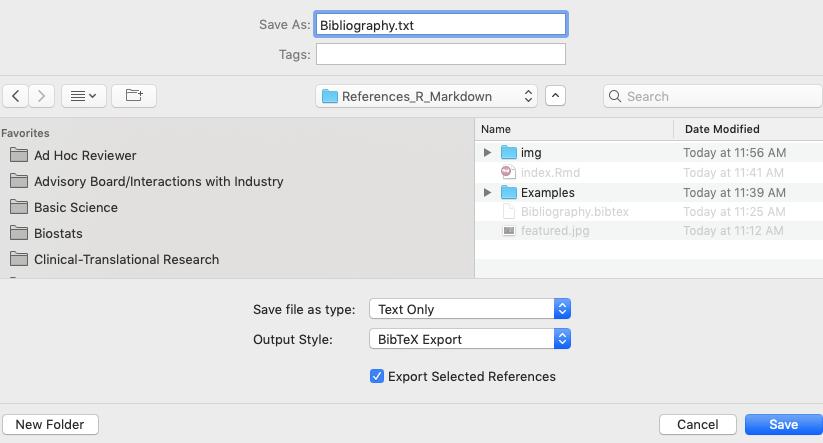
Task: Select the img folder icon
Action: (509, 153)
